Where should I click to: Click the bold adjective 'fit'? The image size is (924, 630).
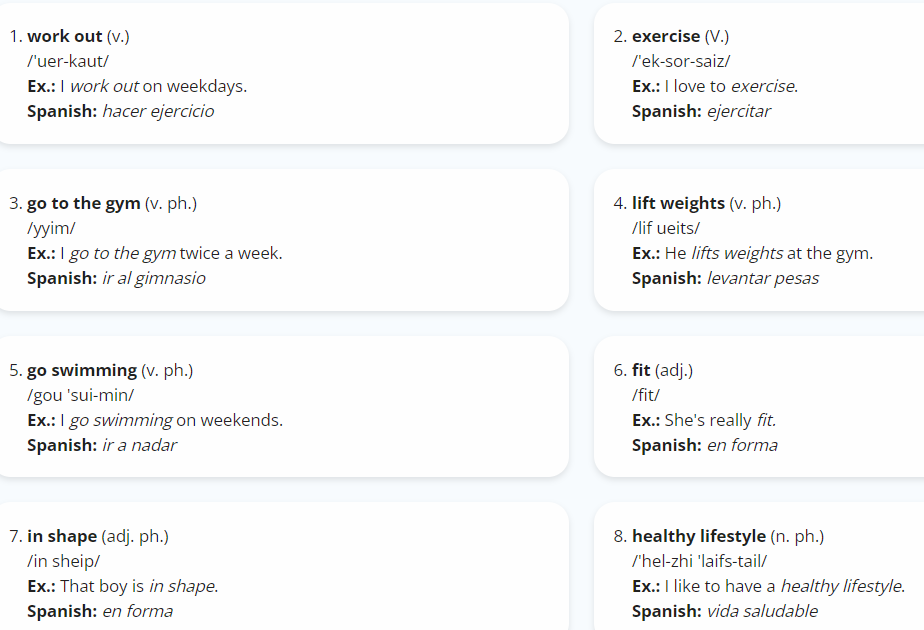(641, 370)
